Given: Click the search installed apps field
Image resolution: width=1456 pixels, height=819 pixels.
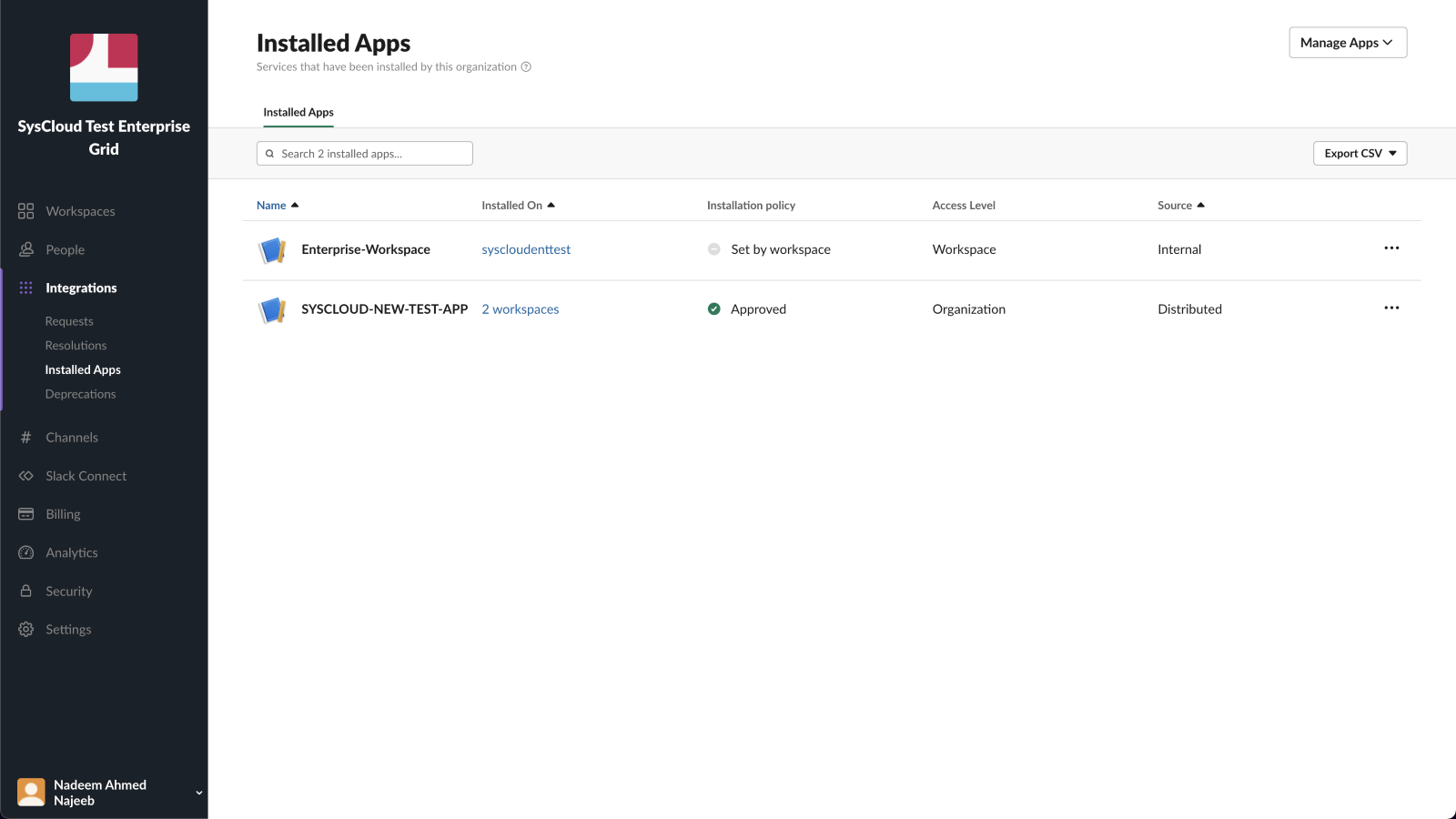Looking at the screenshot, I should point(364,153).
